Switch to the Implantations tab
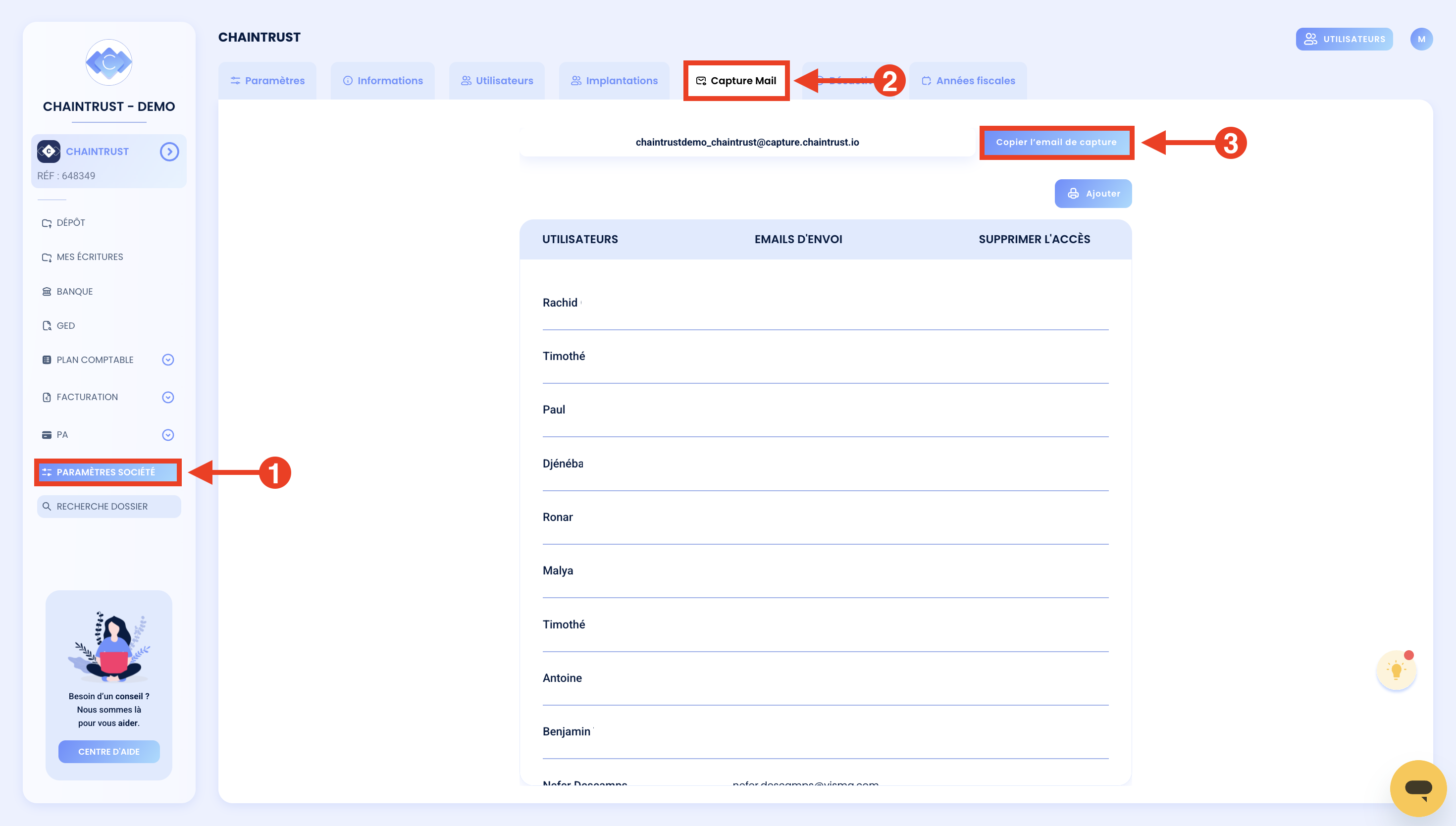Viewport: 1456px width, 826px height. click(x=614, y=81)
